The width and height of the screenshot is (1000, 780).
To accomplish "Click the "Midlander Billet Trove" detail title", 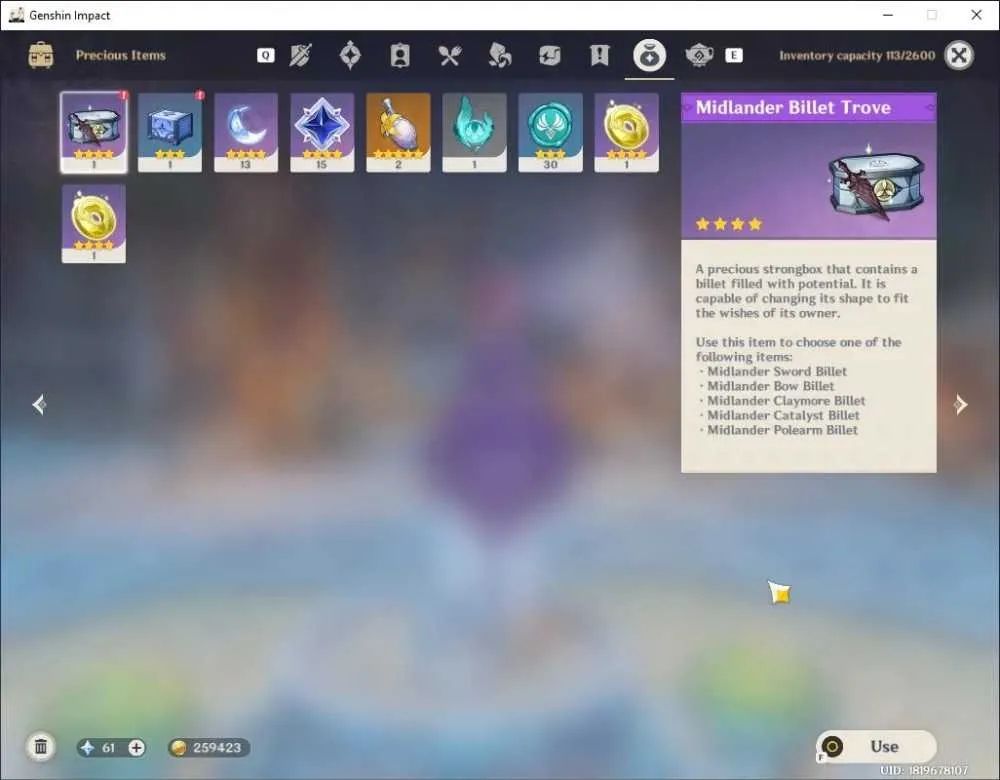I will (793, 107).
